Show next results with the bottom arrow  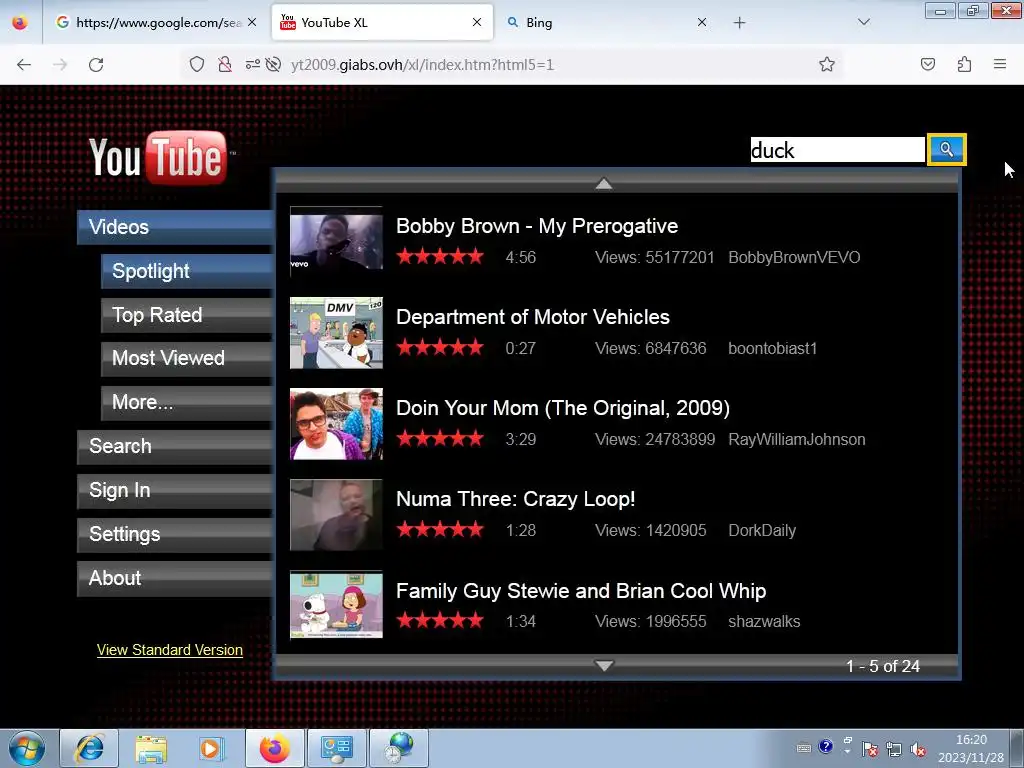pos(604,665)
